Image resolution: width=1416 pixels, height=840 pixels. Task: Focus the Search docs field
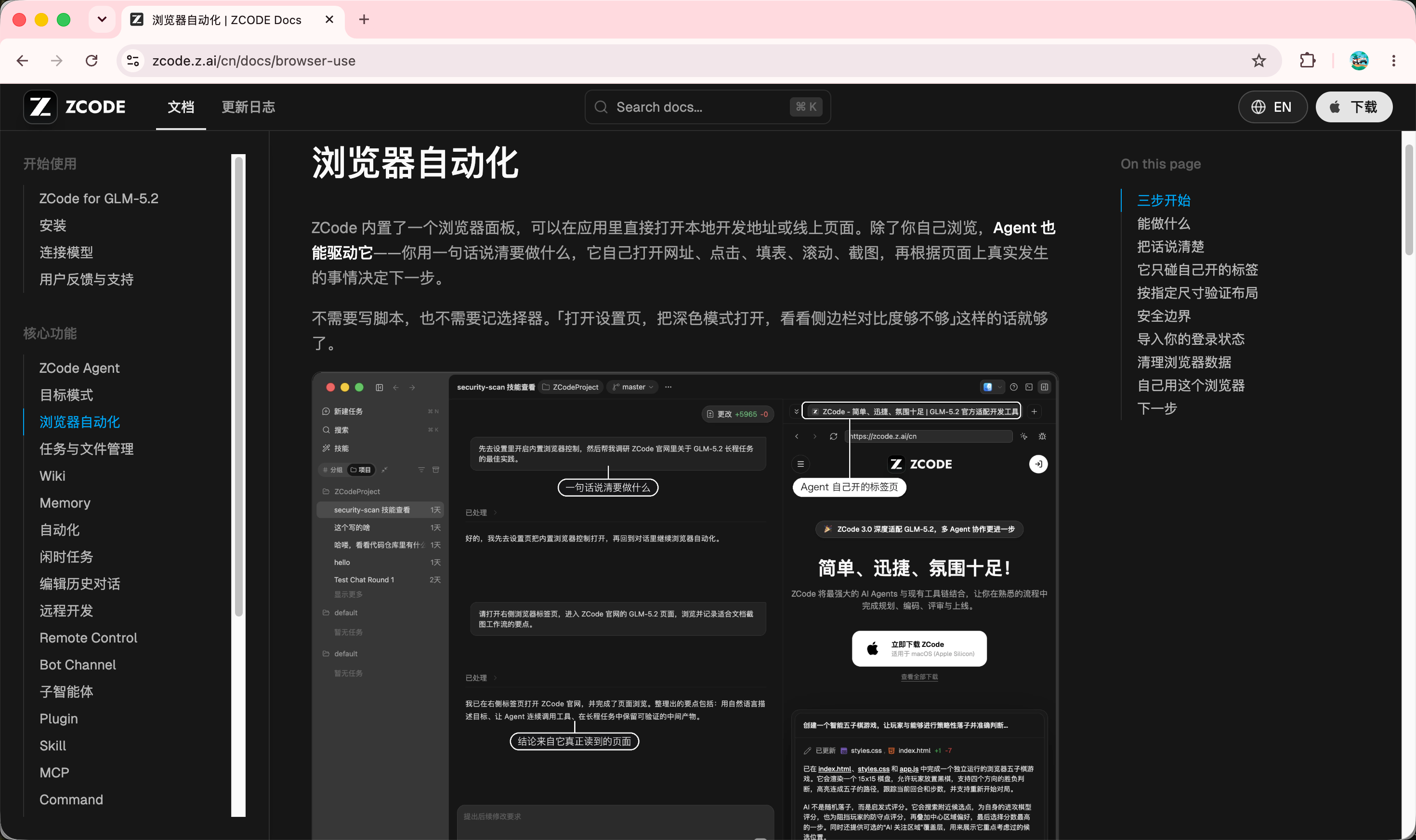pos(708,107)
